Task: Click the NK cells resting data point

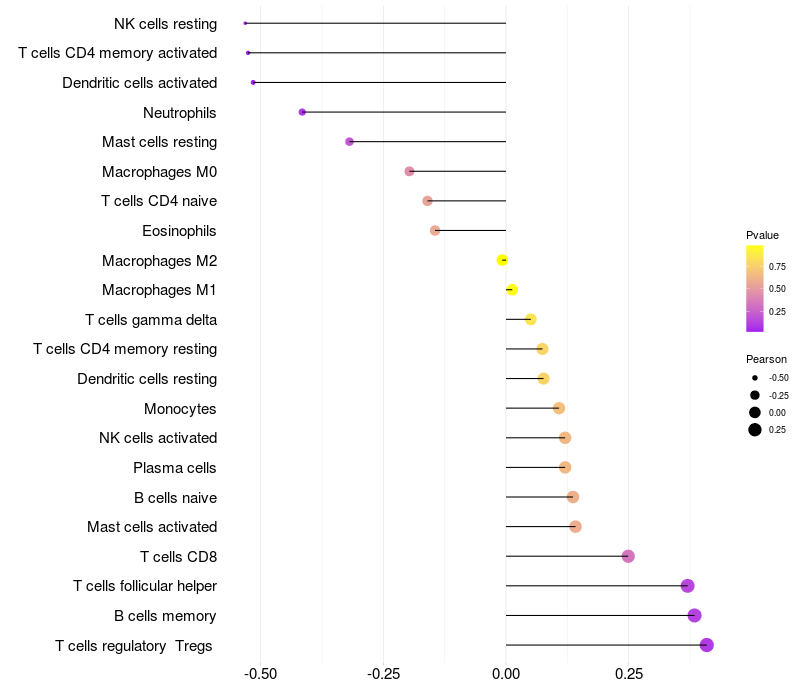Action: [245, 23]
